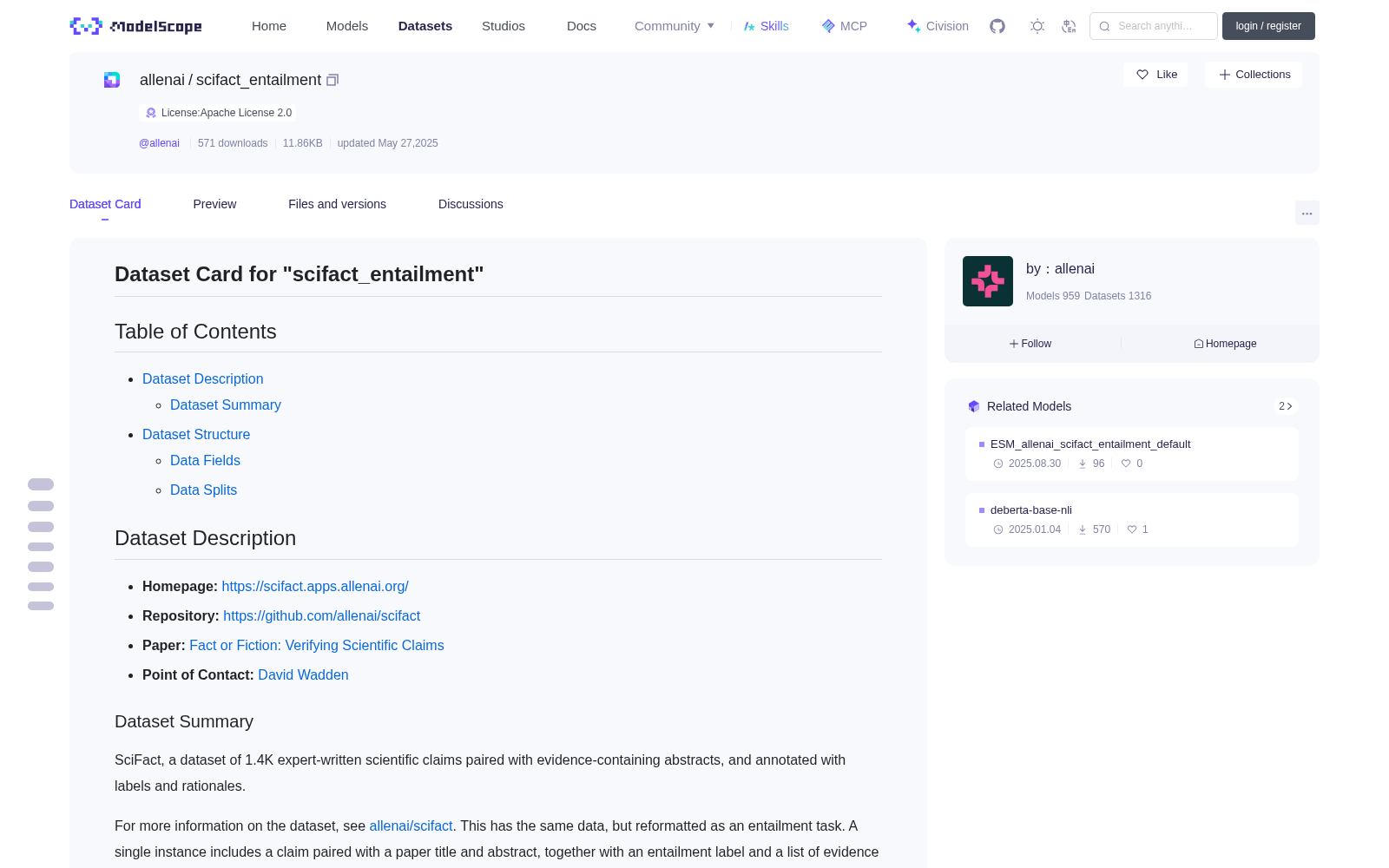Jump to Dataset Description in contents
Screen dimensions: 1389x868
(x=203, y=378)
